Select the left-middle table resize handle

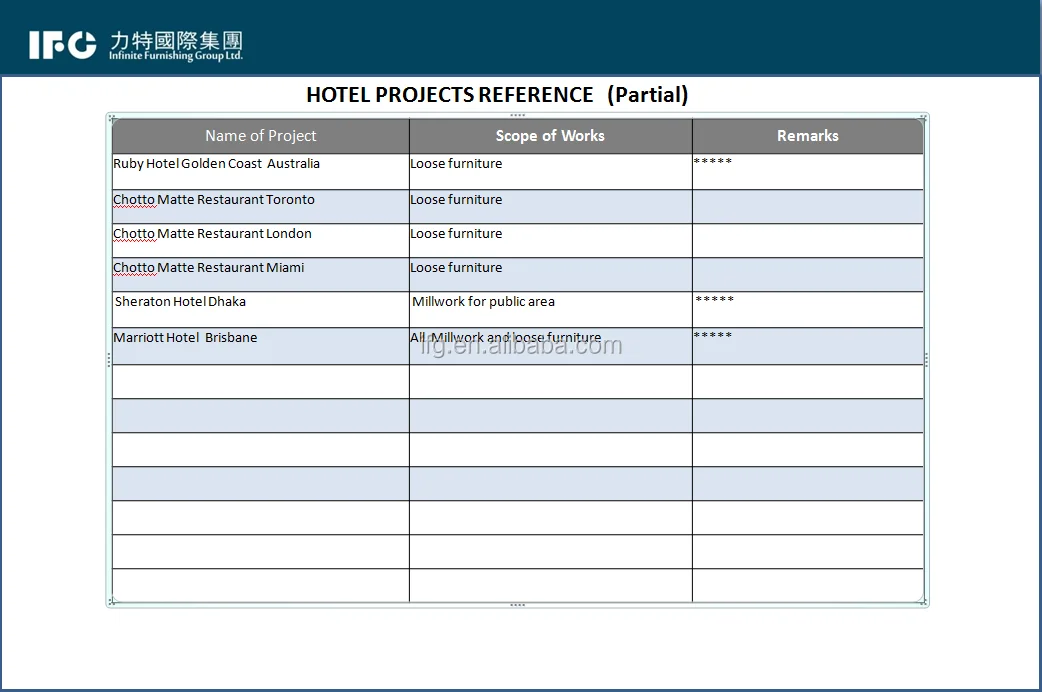pyautogui.click(x=109, y=360)
